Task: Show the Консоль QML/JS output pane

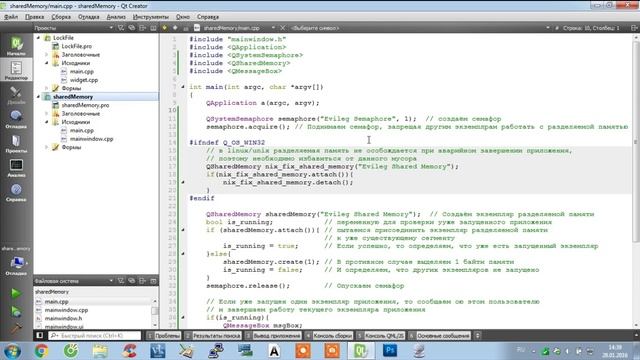Action: coord(381,336)
